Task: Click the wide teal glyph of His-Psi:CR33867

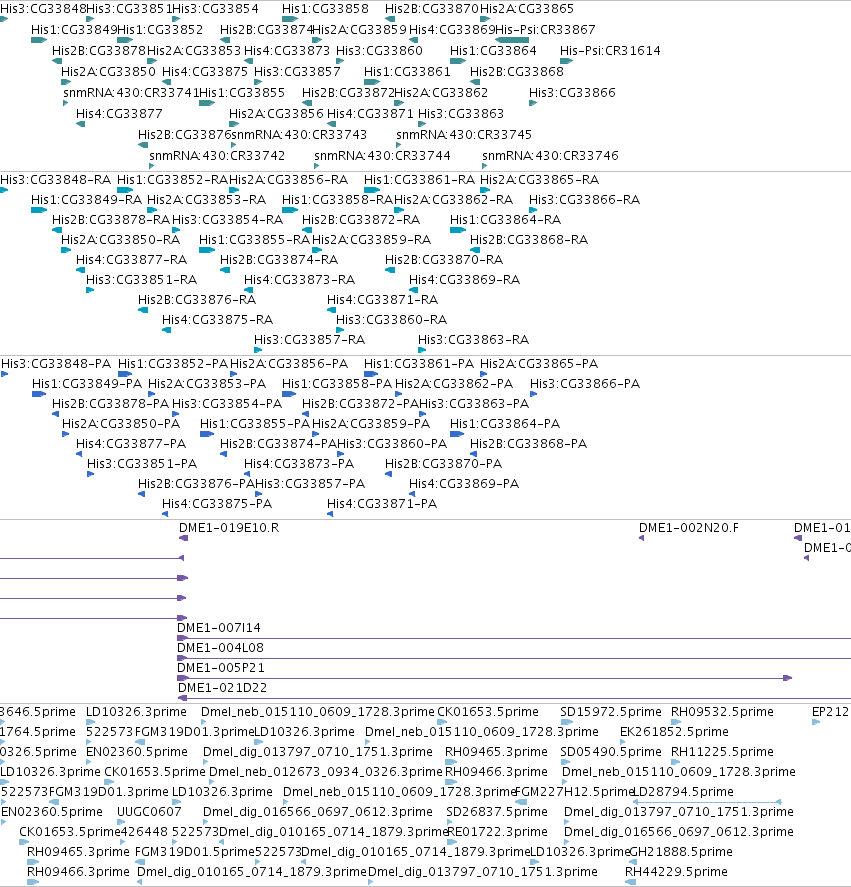Action: point(512,40)
